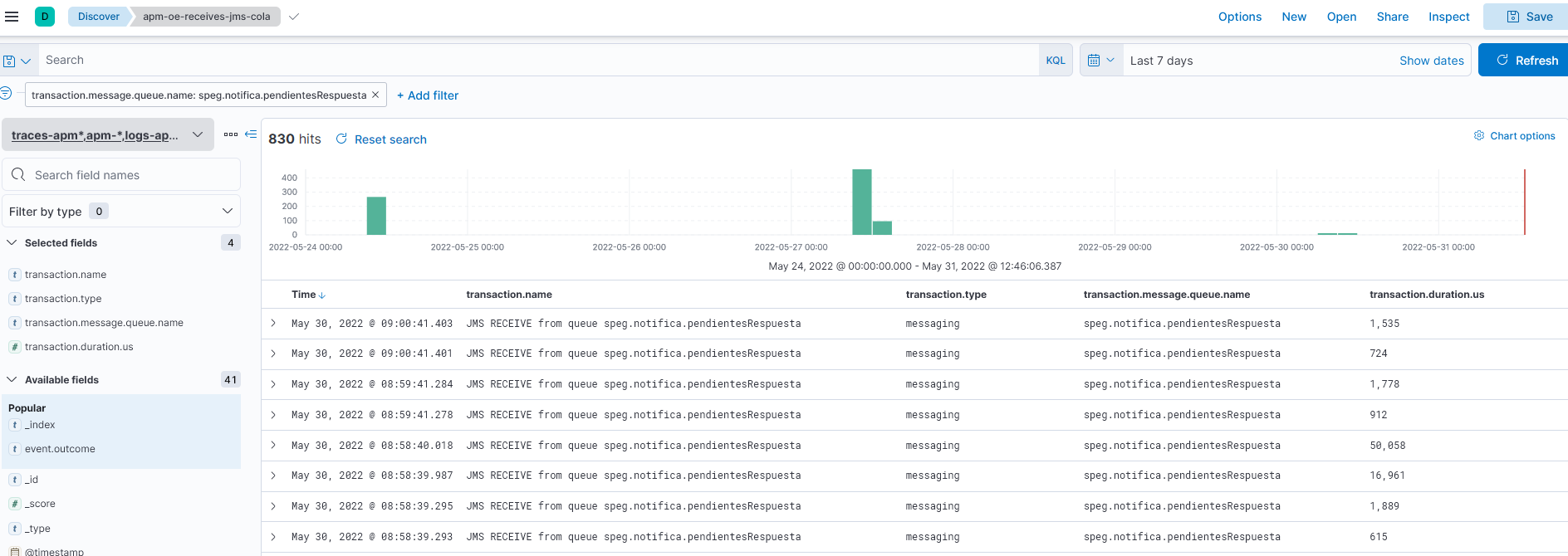Click the duration value 16,961
Screen dimensions: 1568x556
point(1387,476)
